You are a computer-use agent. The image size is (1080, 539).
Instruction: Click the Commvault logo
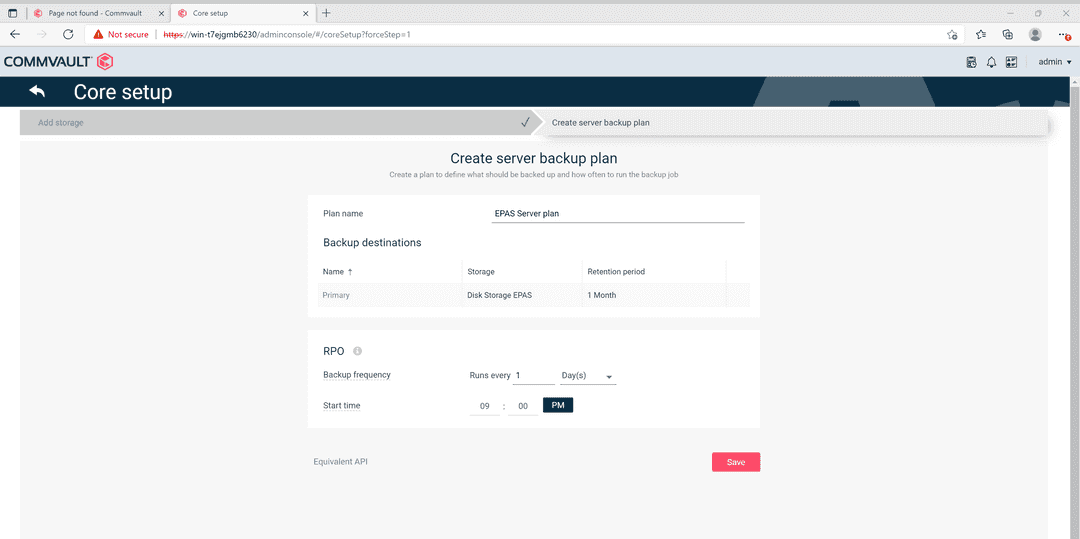coord(58,62)
